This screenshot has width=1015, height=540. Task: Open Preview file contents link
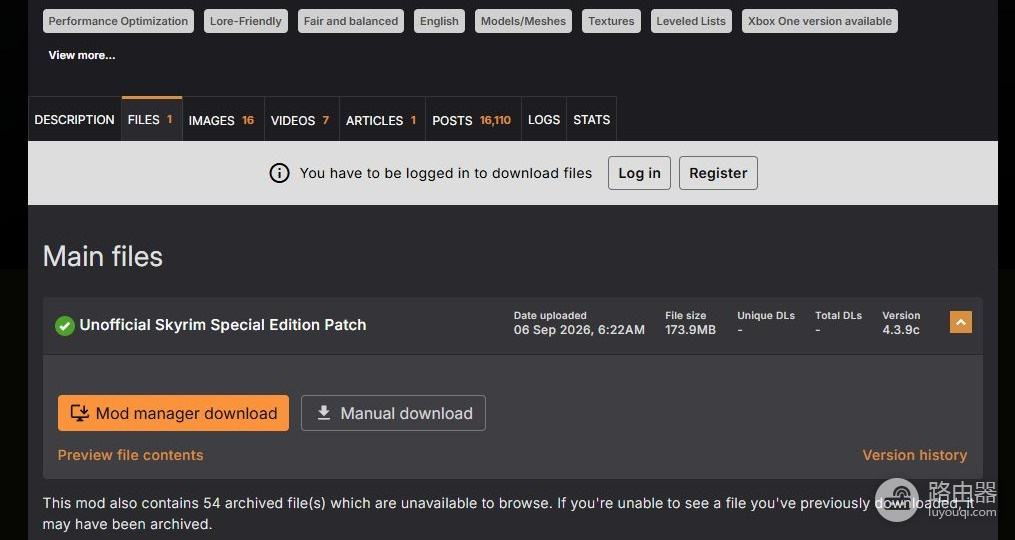point(131,455)
